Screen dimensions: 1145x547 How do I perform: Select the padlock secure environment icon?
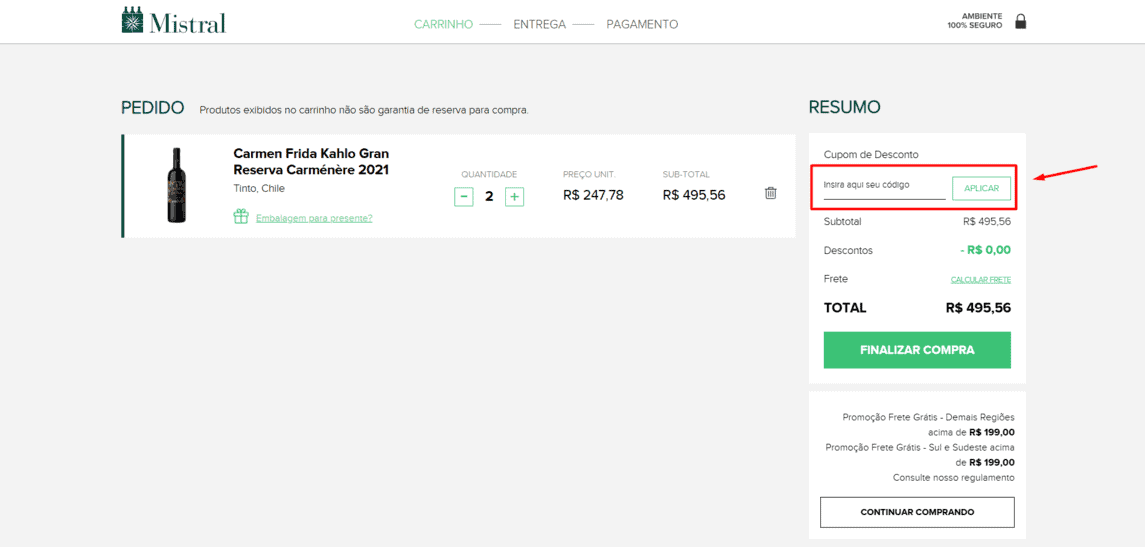pos(1021,21)
